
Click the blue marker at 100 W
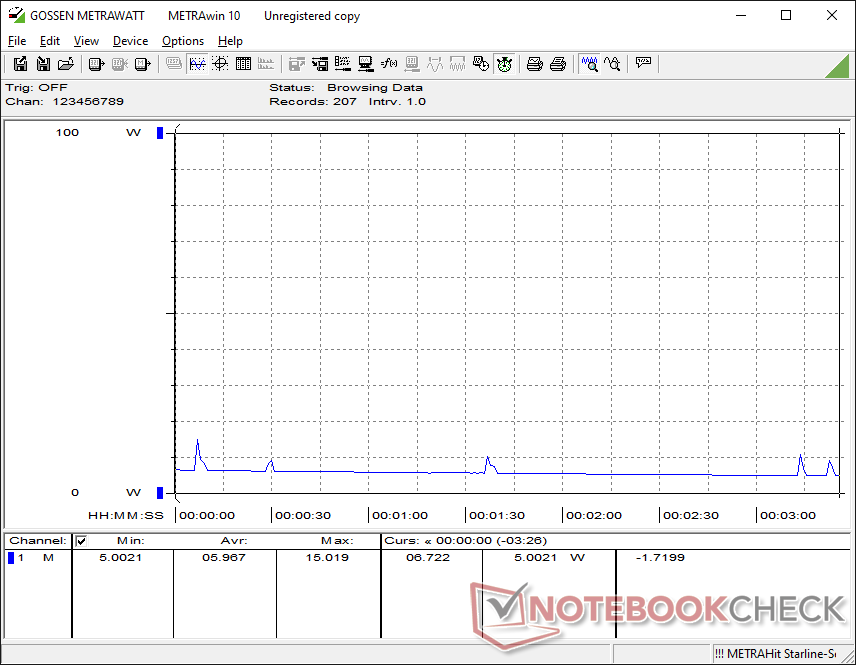[159, 133]
